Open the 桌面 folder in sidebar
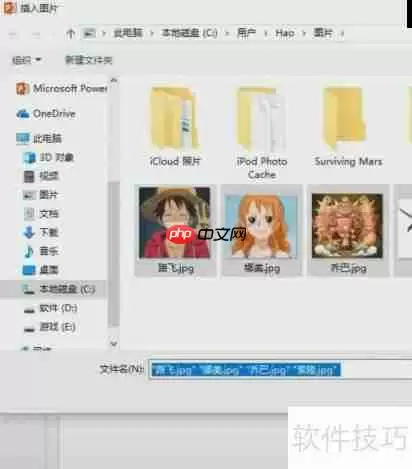Image resolution: width=412 pixels, height=469 pixels. pyautogui.click(x=41, y=270)
